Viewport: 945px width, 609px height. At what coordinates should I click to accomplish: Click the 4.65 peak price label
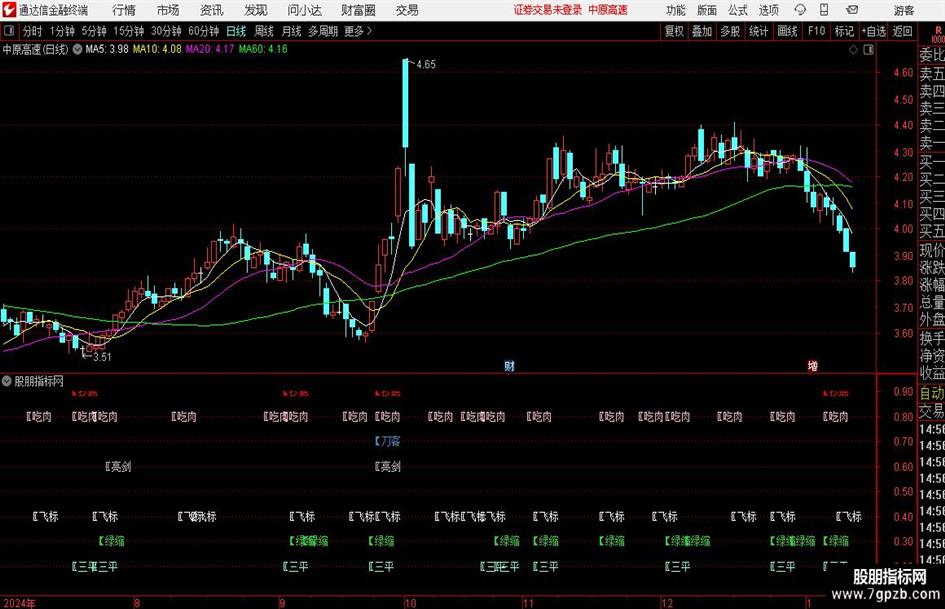point(426,64)
